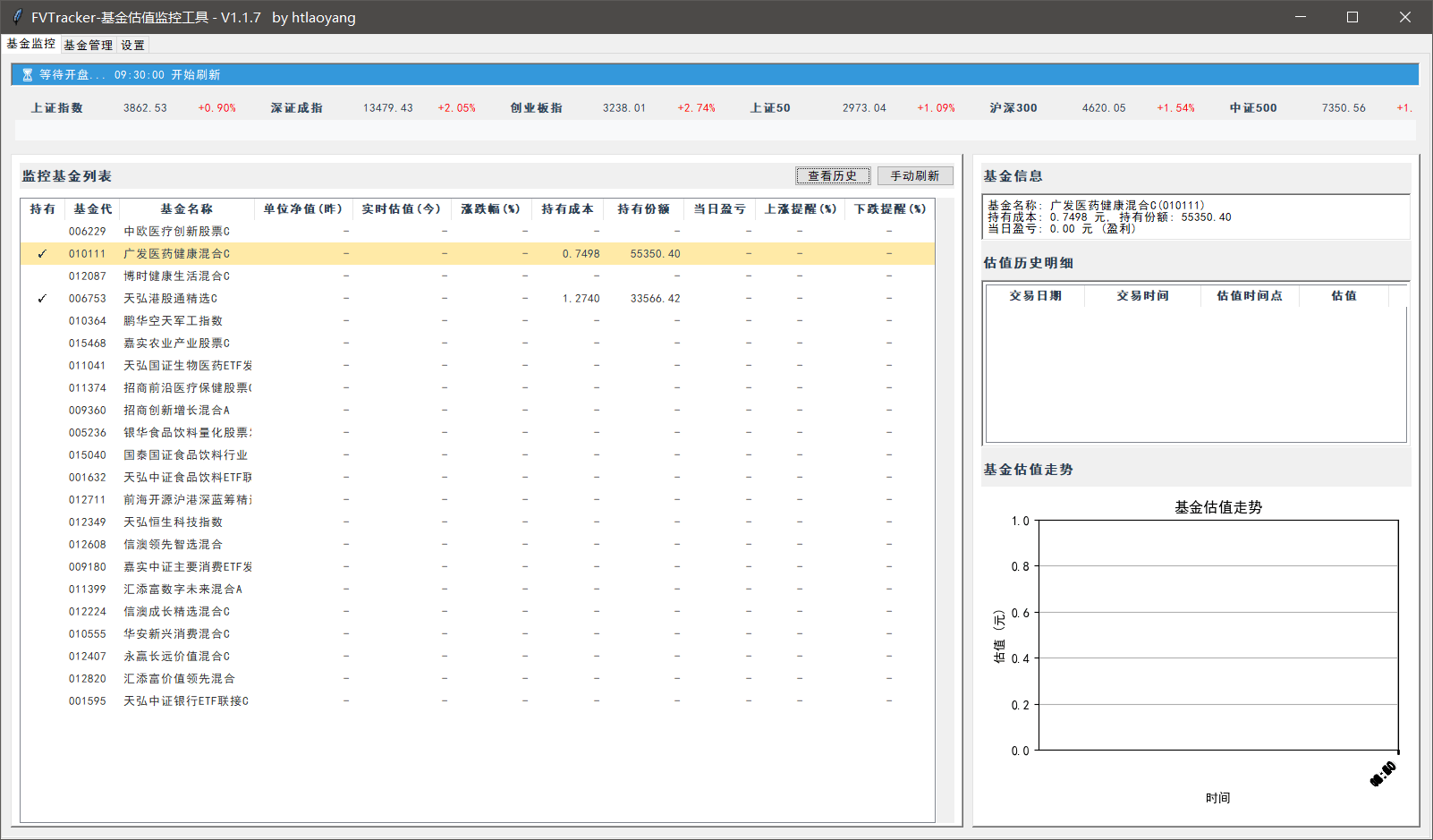Click the 估值时间点 column header
Image resolution: width=1433 pixels, height=840 pixels.
point(1249,296)
